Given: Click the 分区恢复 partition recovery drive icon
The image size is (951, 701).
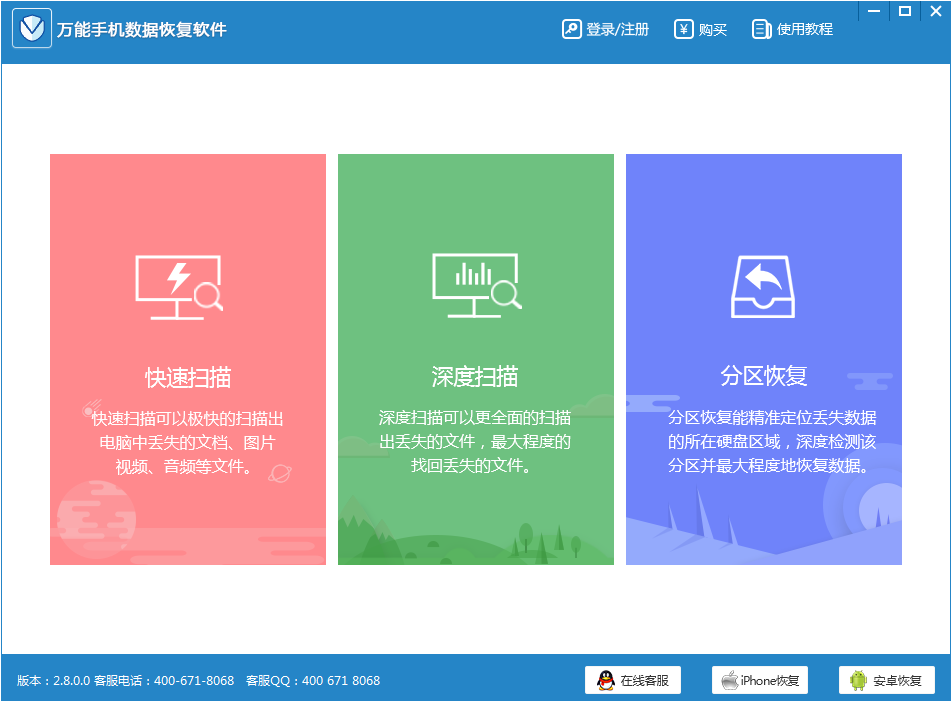Looking at the screenshot, I should 763,284.
